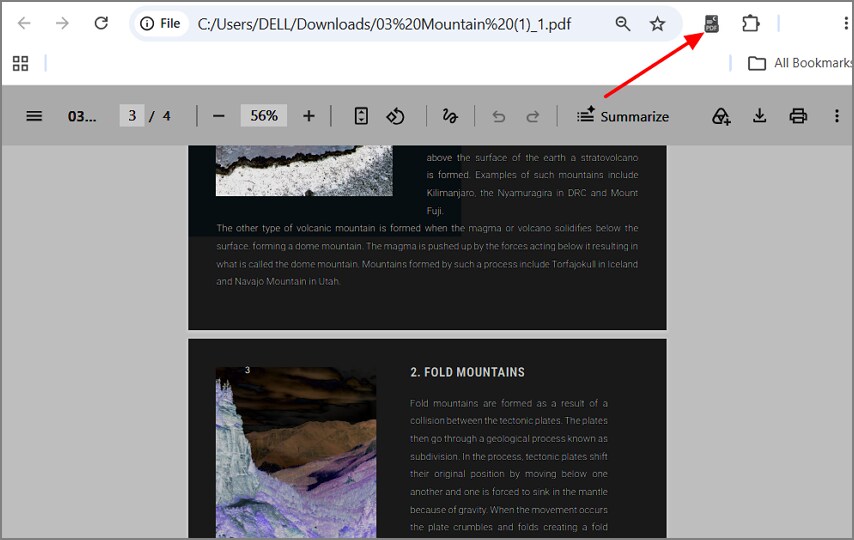Click the word 'Fuji.' in paragraph
The width and height of the screenshot is (854, 540).
(x=435, y=211)
